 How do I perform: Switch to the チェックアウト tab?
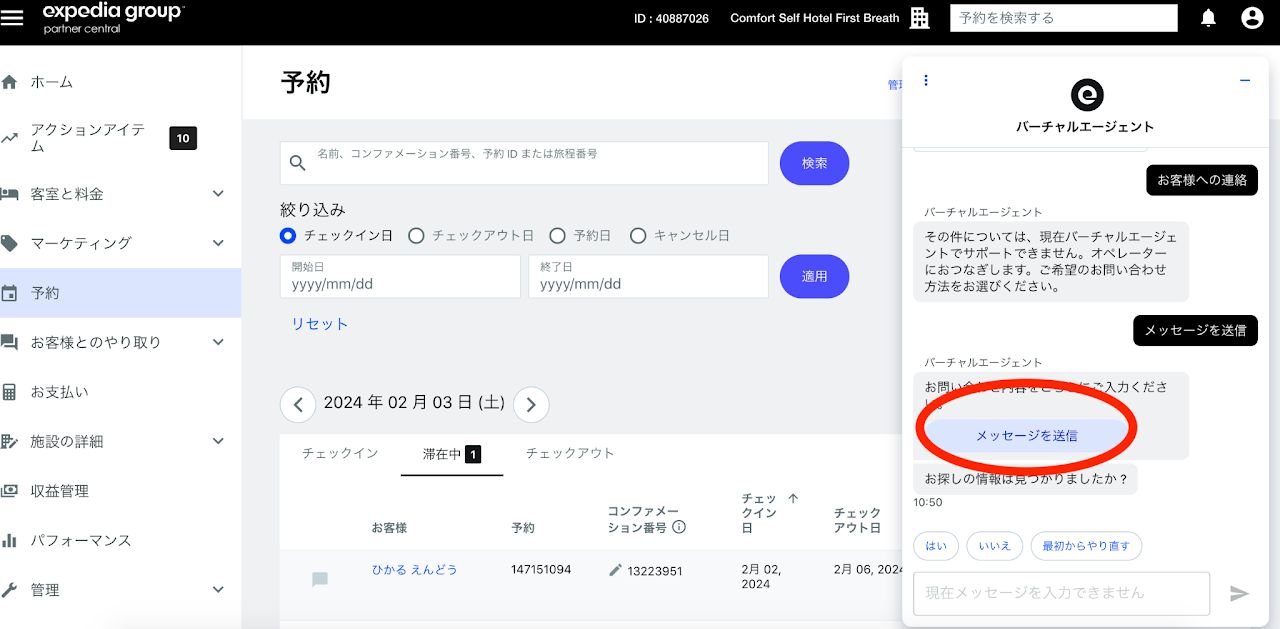pos(570,454)
